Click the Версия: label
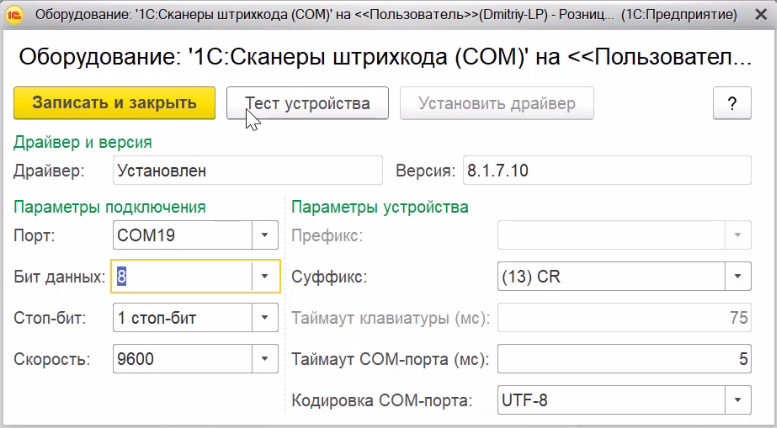777x428 pixels. pyautogui.click(x=426, y=171)
